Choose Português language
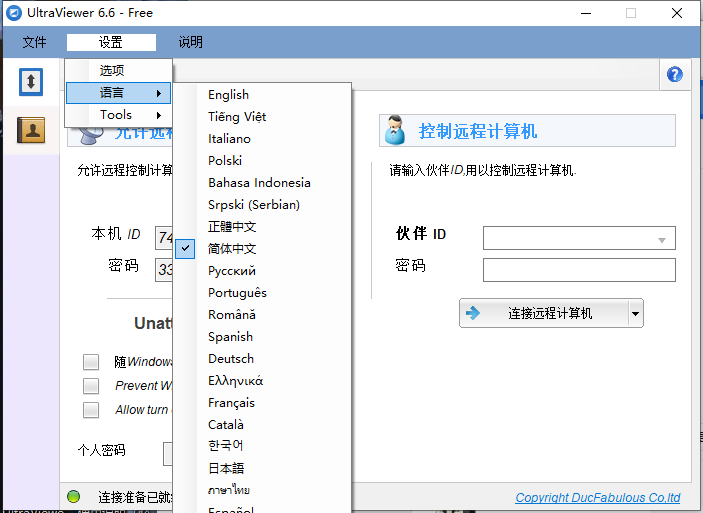 pos(262,292)
